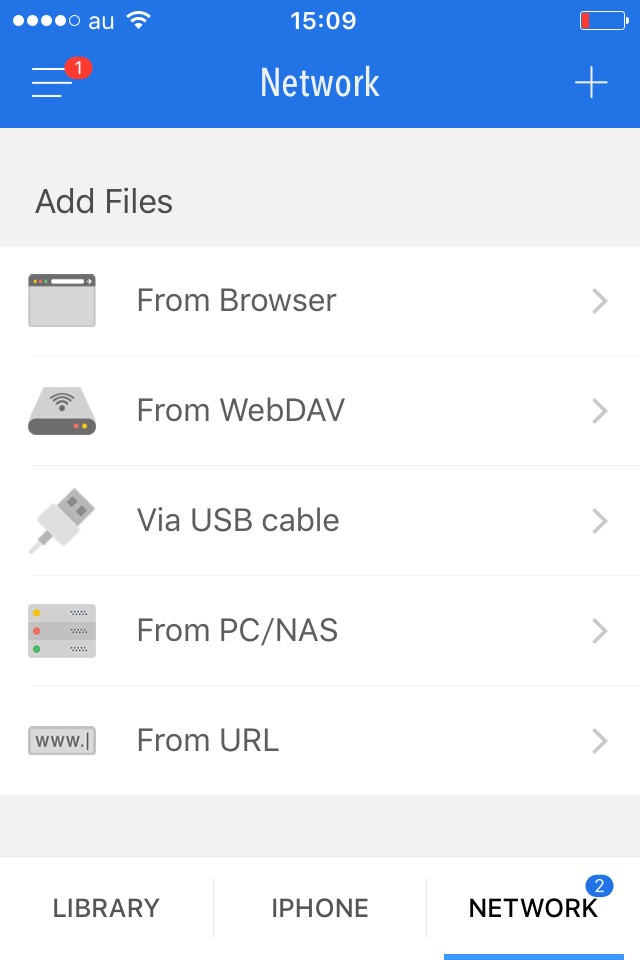Tap the Network title in header
The width and height of the screenshot is (640, 960).
click(x=320, y=82)
